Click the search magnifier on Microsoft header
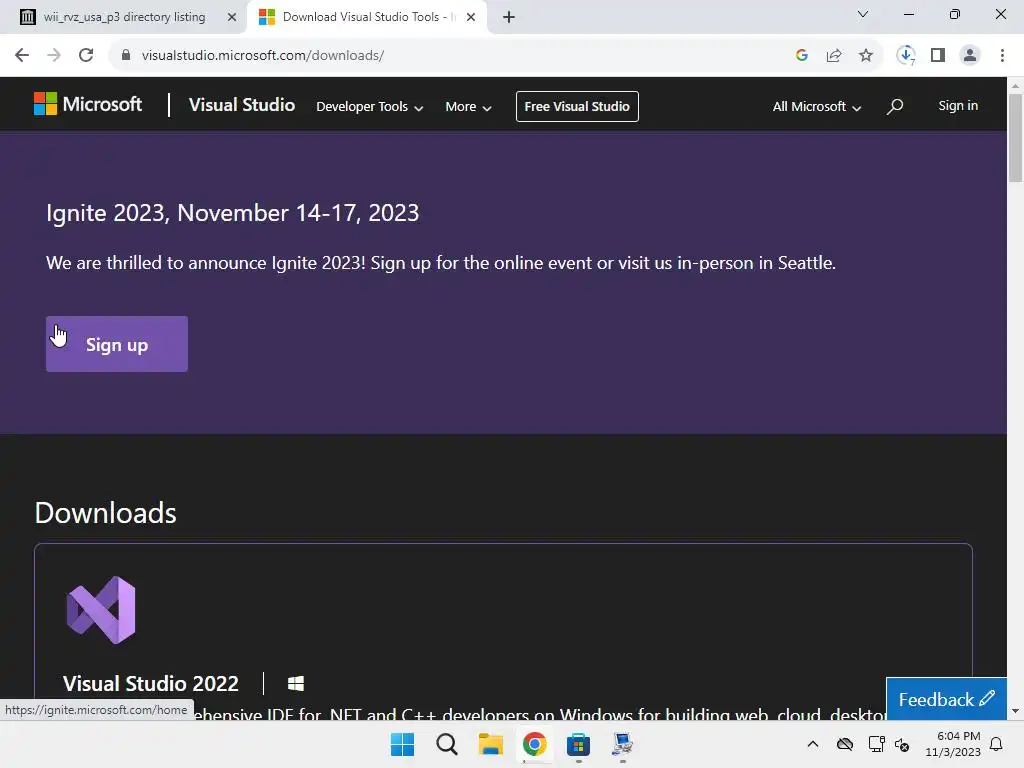 895,106
